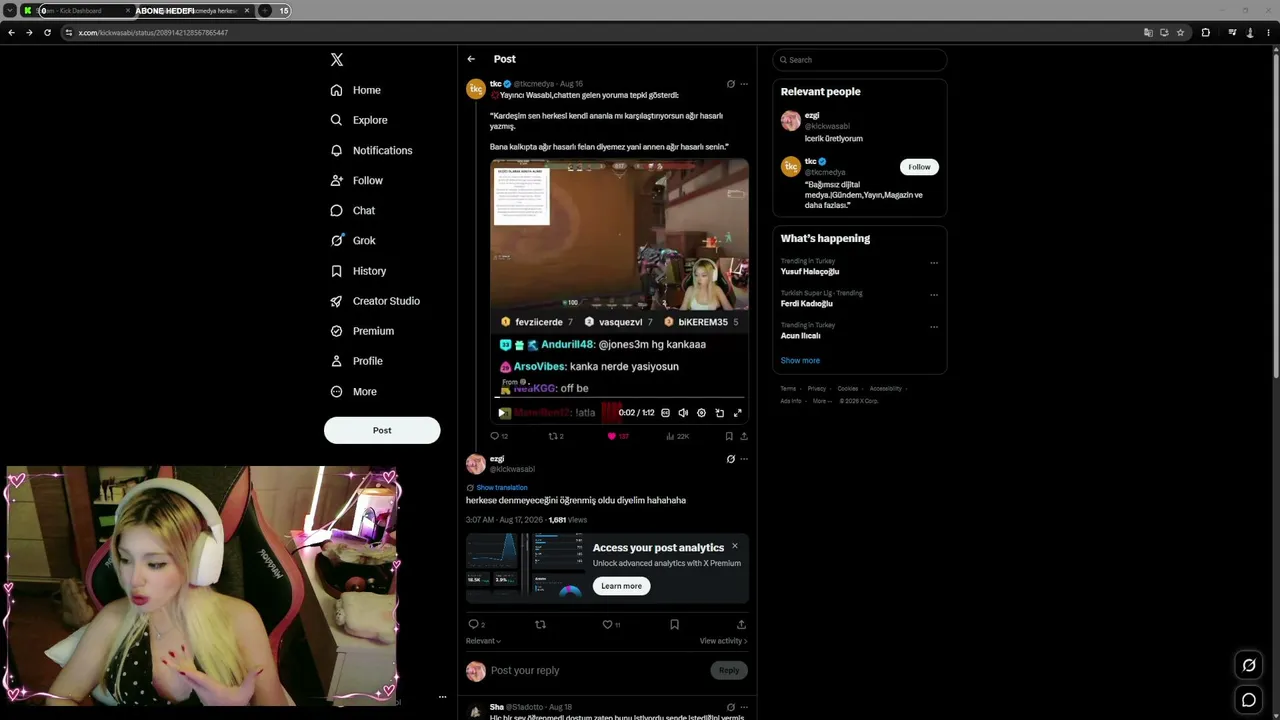
Task: Toggle video picture-in-picture mode
Action: [719, 413]
